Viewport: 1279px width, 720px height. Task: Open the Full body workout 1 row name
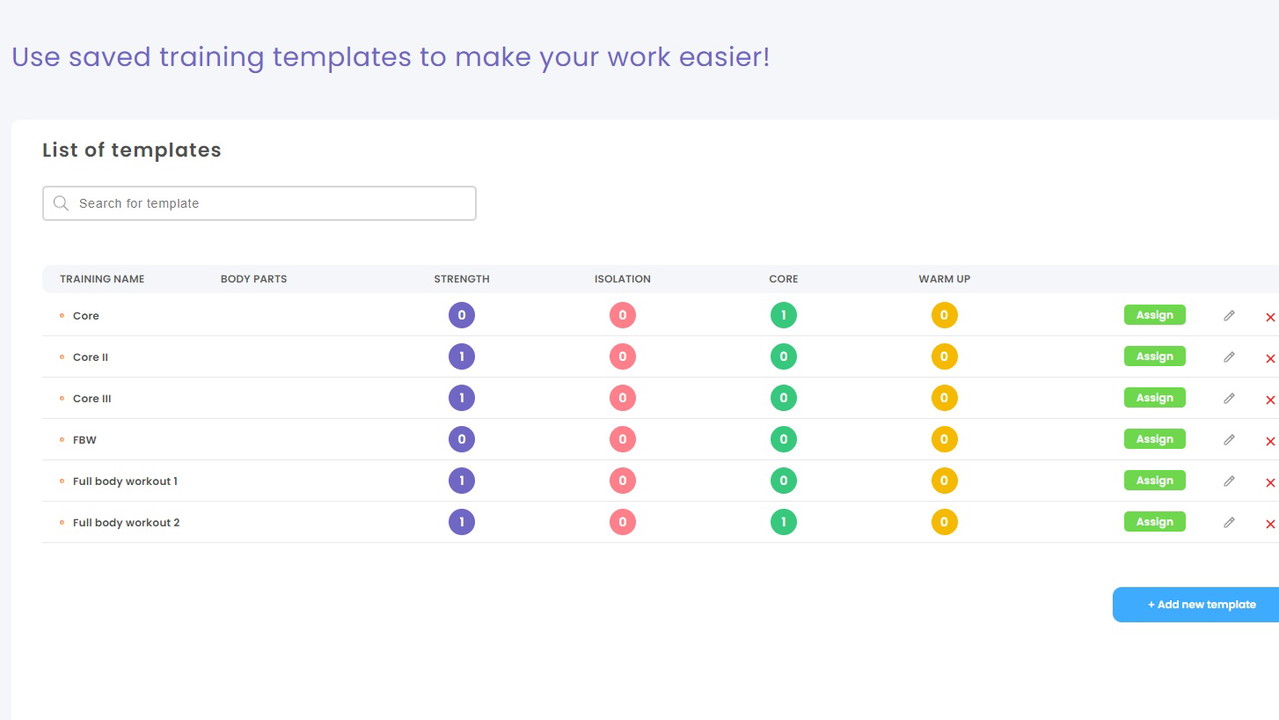pos(125,481)
